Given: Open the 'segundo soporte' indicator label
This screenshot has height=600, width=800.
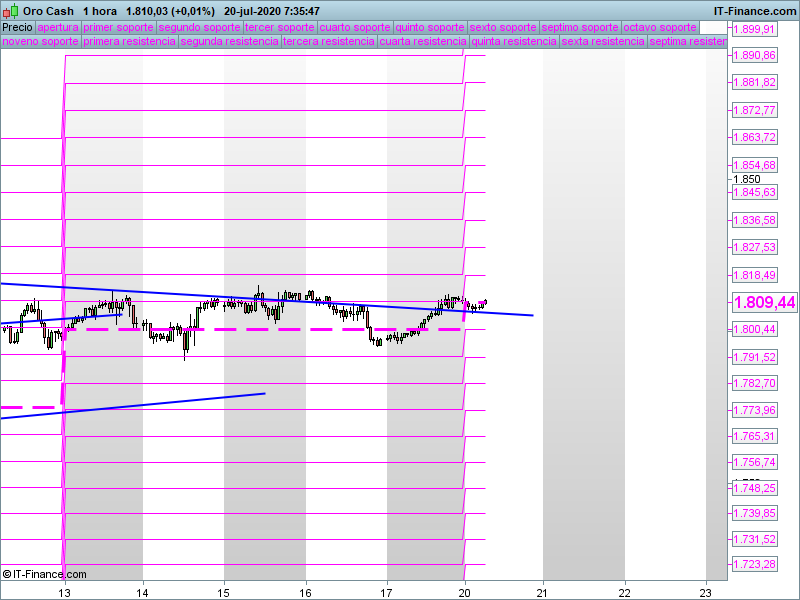Looking at the screenshot, I should [199, 27].
